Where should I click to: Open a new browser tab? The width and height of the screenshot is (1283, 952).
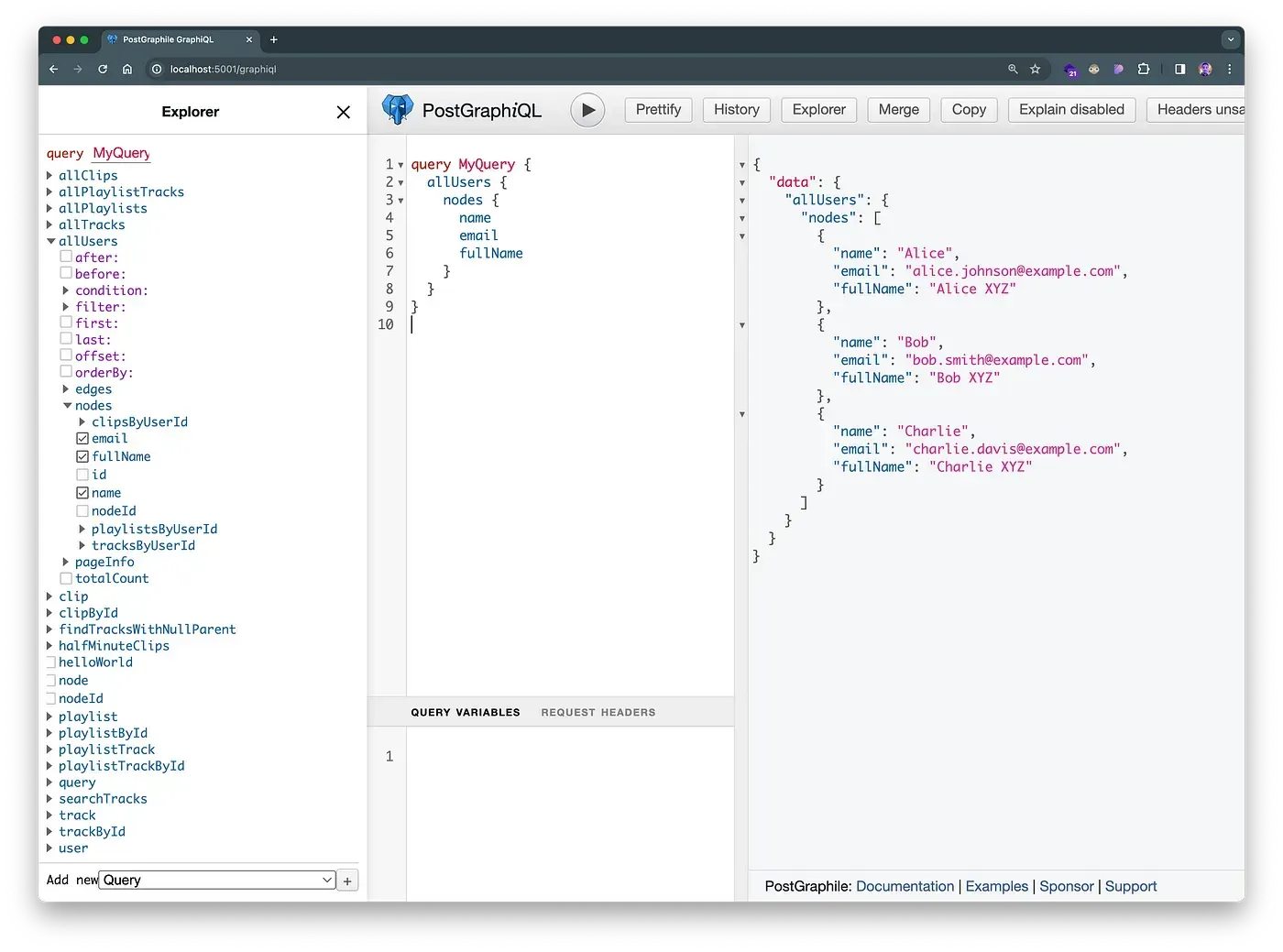[274, 39]
